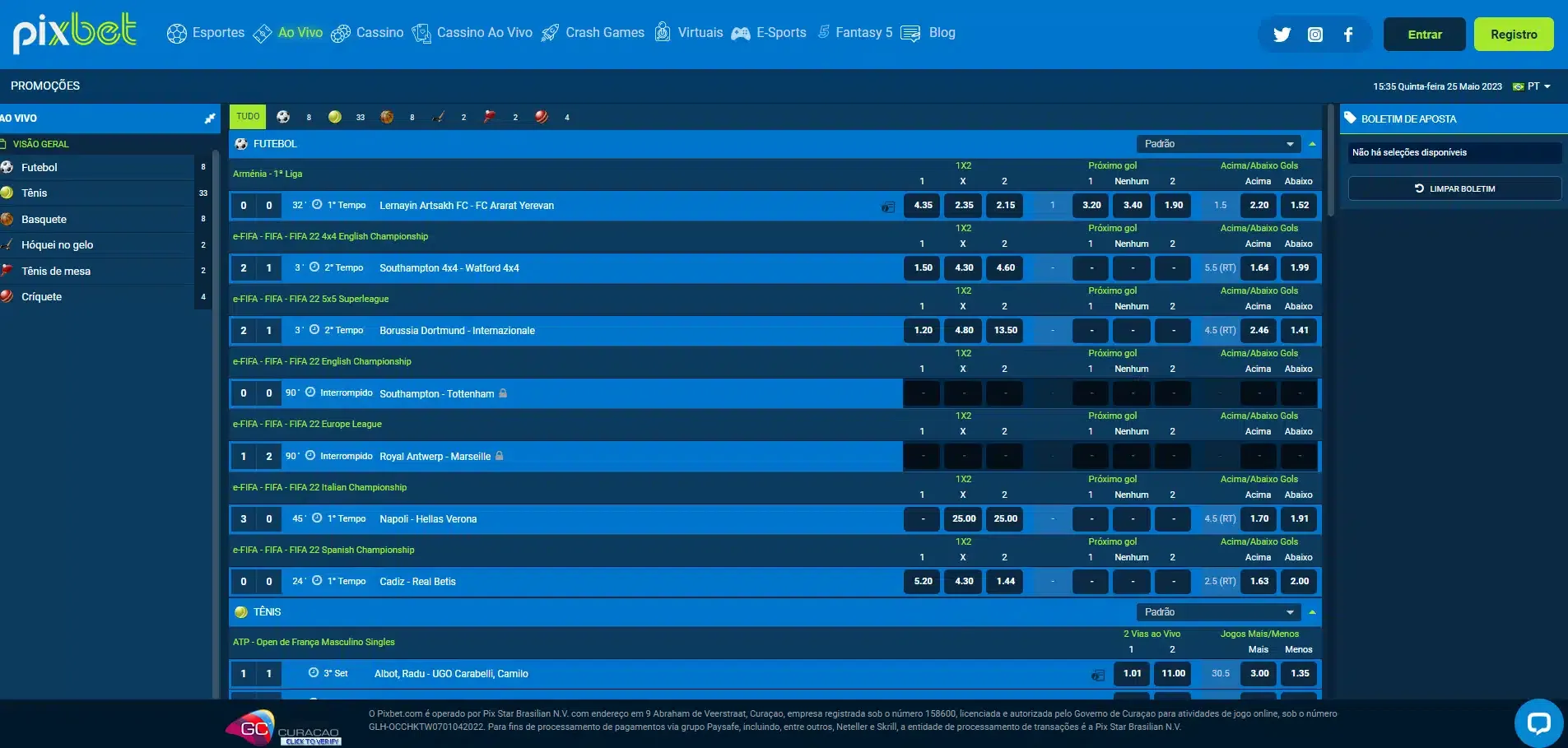Click the Pixbet Twitter icon
The width and height of the screenshot is (1568, 748).
(x=1282, y=34)
